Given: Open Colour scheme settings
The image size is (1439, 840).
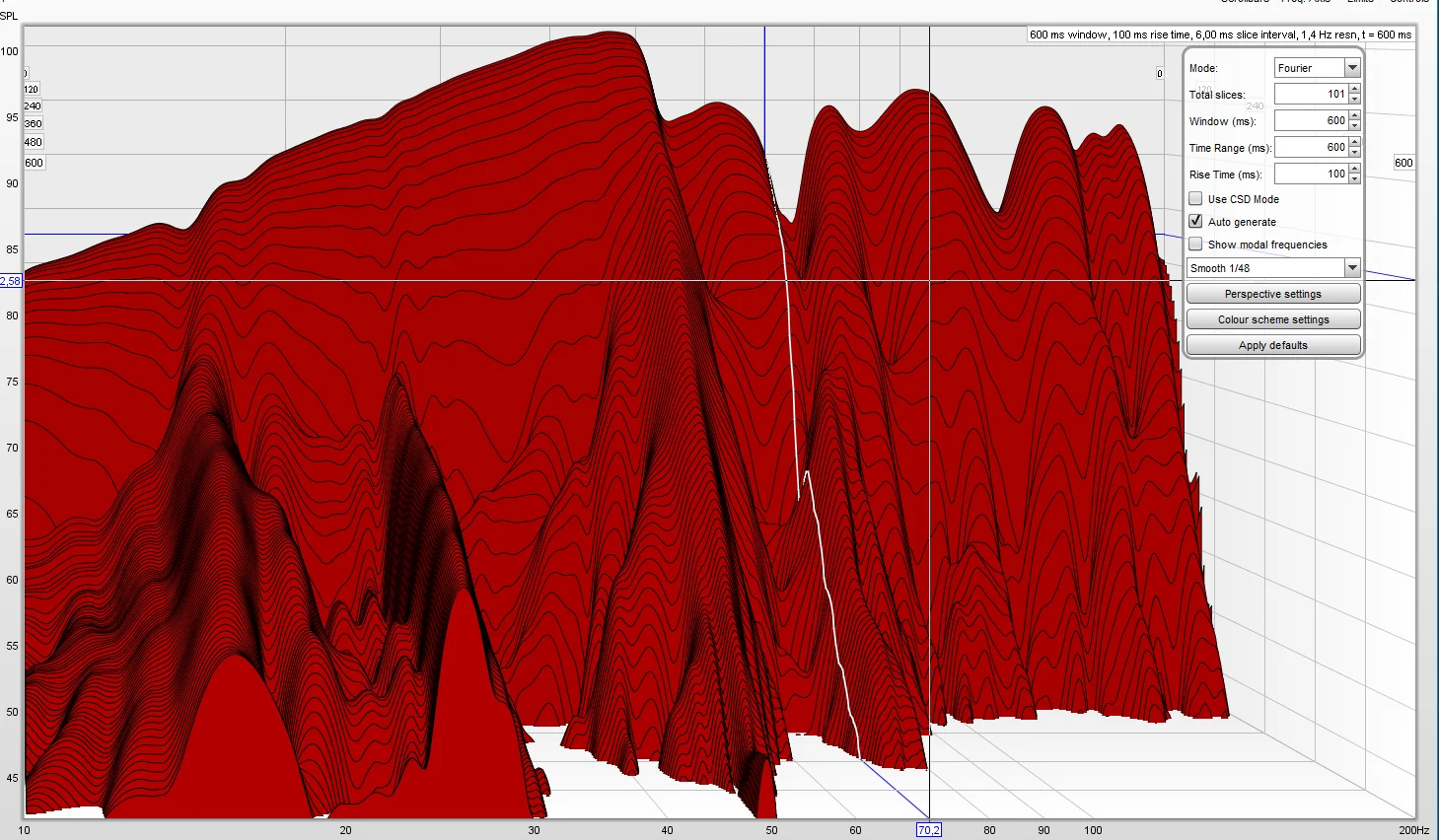Looking at the screenshot, I should (x=1273, y=319).
